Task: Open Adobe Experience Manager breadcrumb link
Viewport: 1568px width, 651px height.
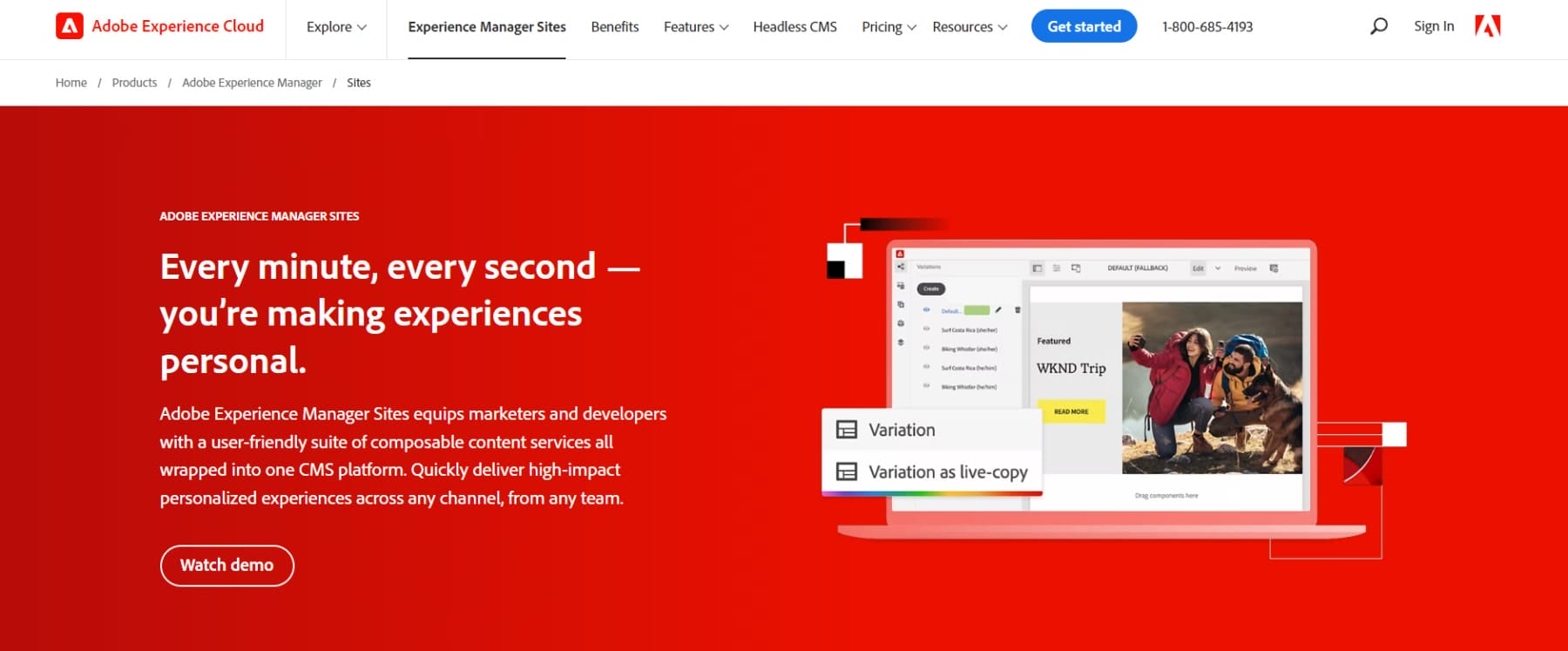Action: (x=252, y=83)
